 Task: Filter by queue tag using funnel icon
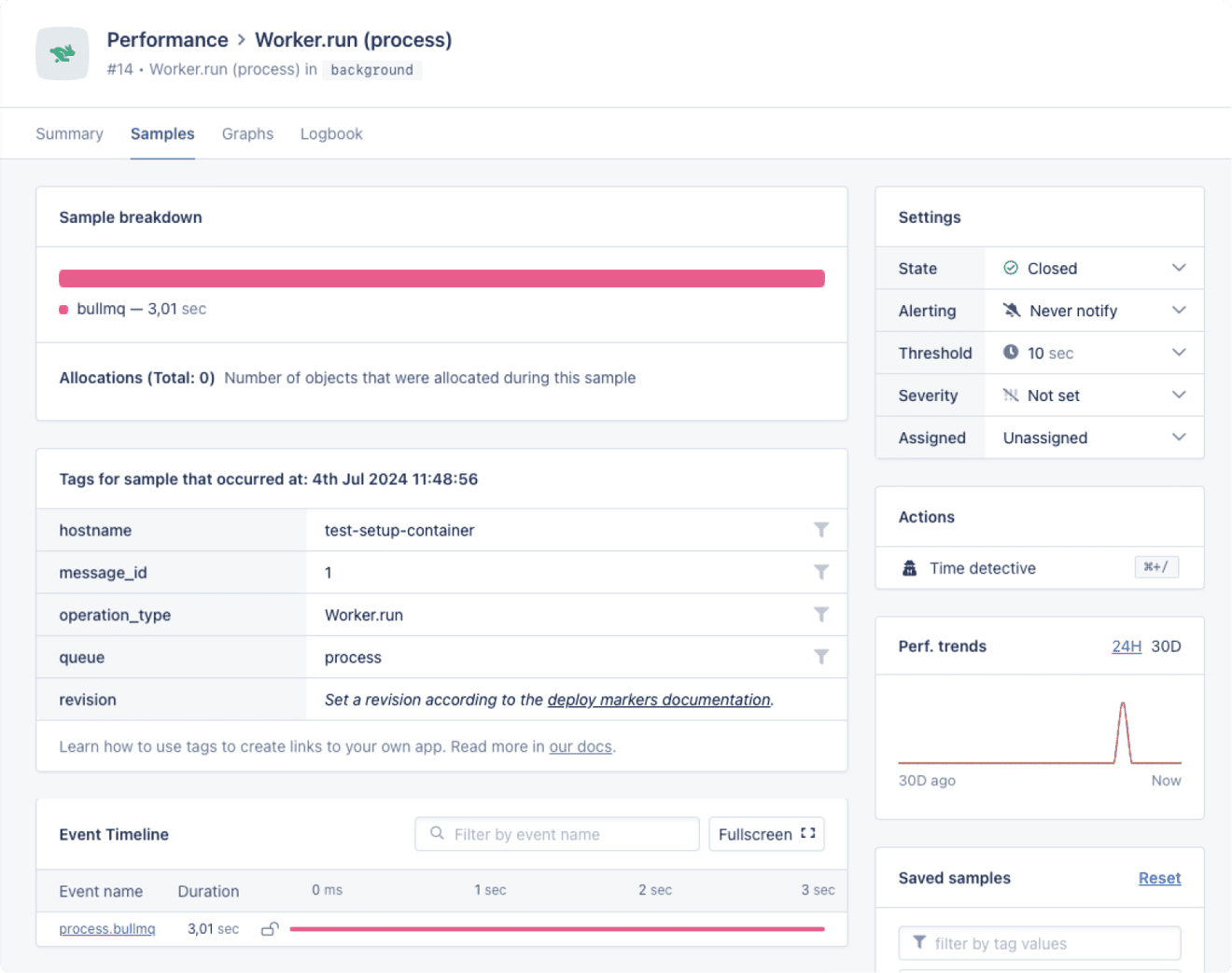tap(821, 657)
